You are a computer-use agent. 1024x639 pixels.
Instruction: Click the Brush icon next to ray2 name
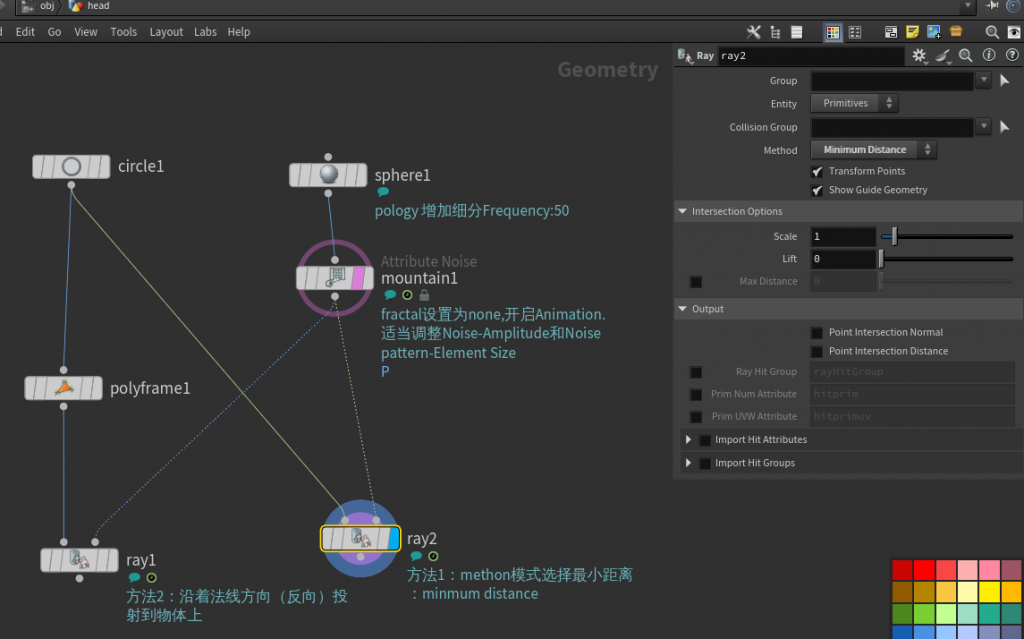pyautogui.click(x=941, y=55)
